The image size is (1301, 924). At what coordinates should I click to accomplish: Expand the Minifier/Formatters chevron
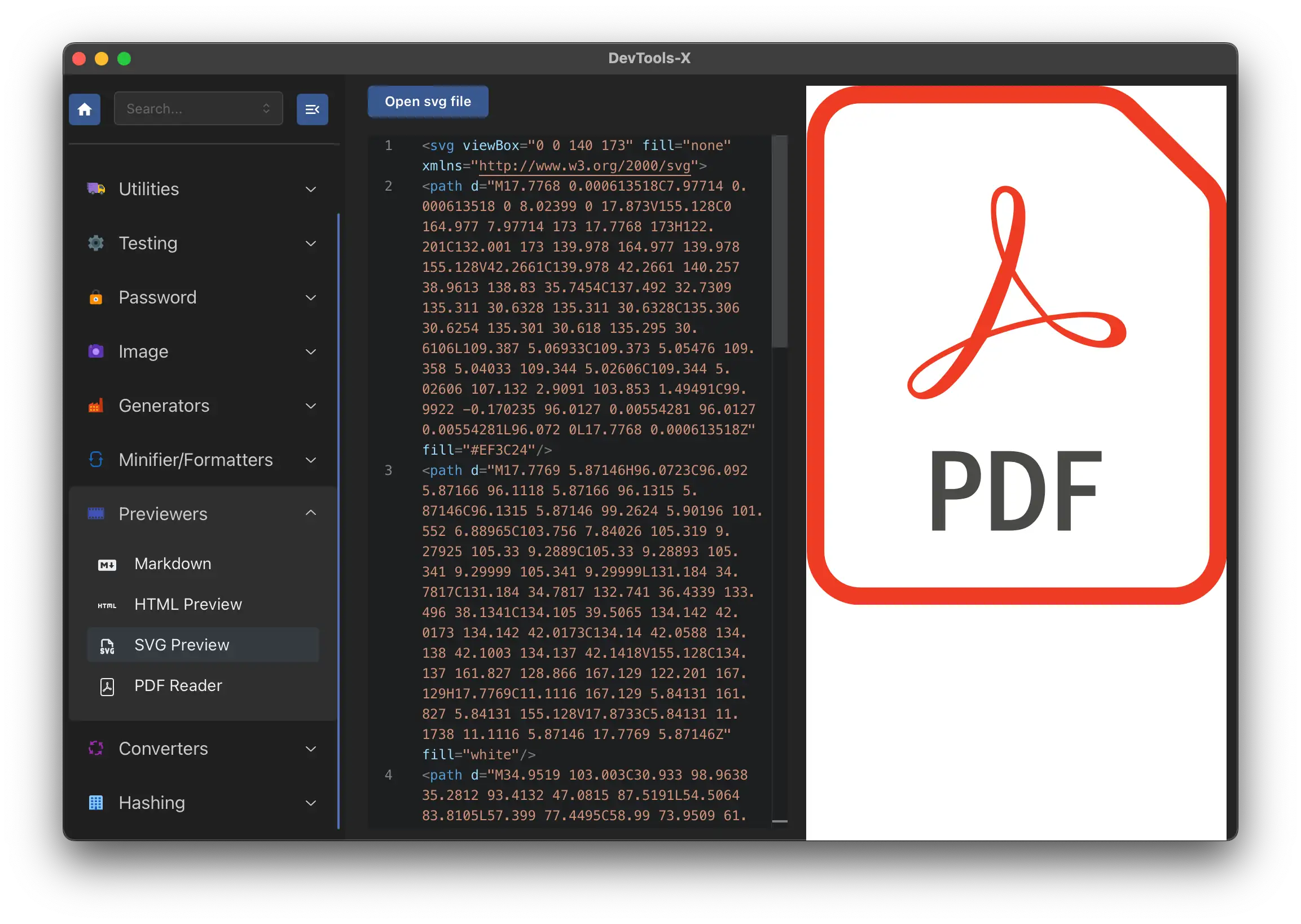[311, 460]
